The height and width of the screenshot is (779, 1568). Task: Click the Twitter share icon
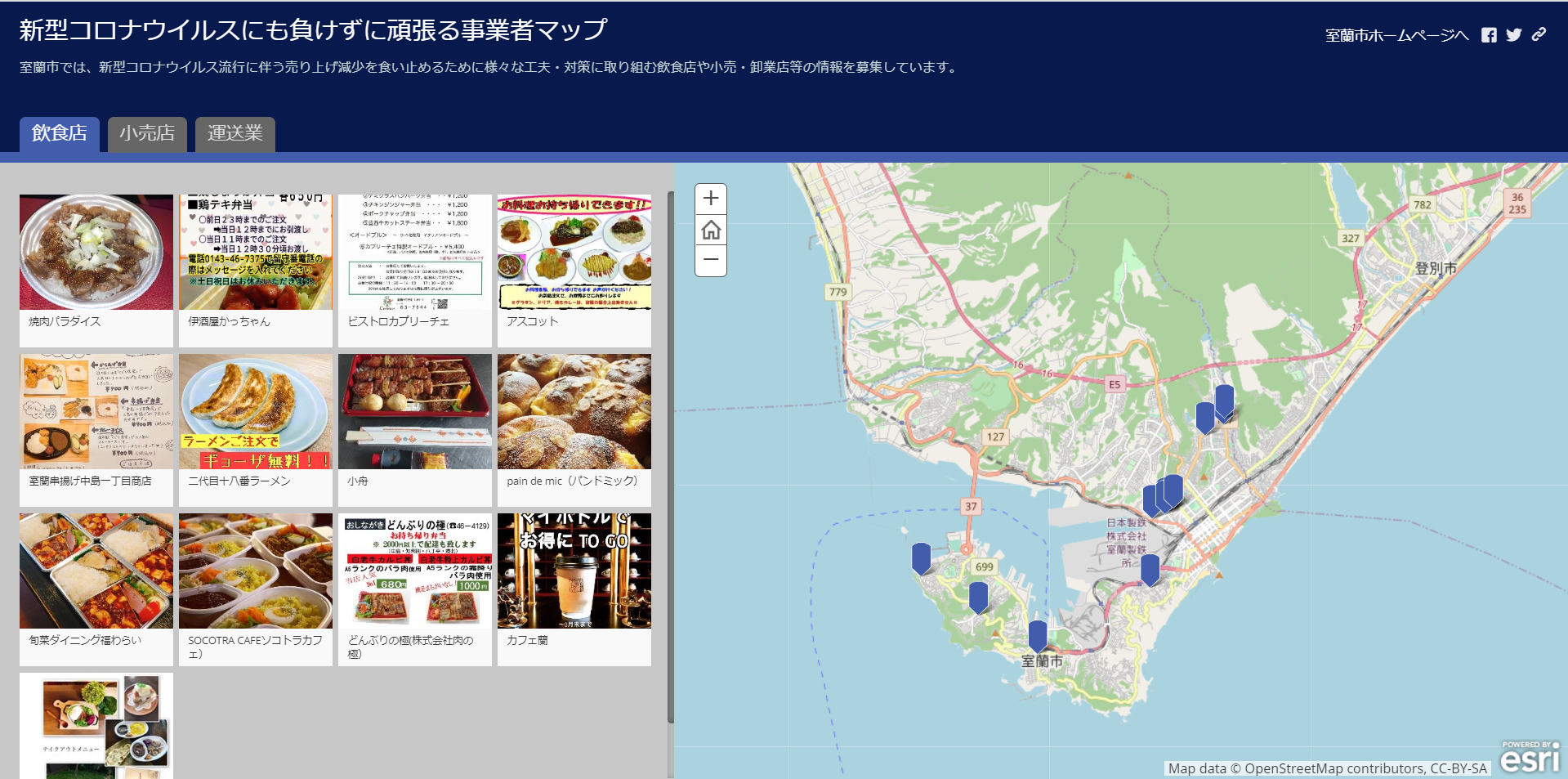(1514, 35)
